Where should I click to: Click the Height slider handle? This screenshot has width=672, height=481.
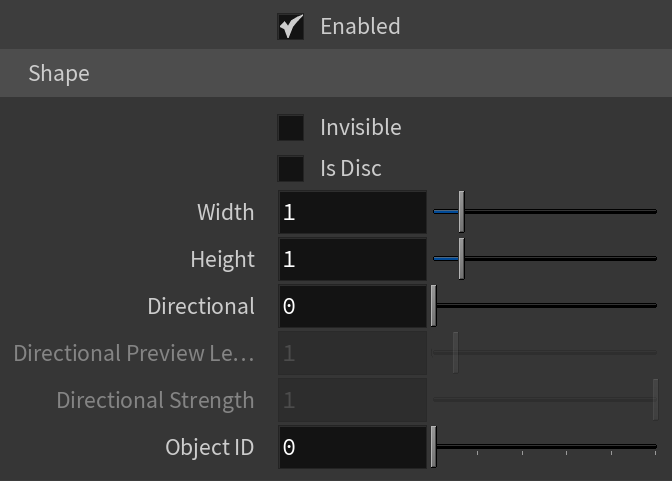462,259
